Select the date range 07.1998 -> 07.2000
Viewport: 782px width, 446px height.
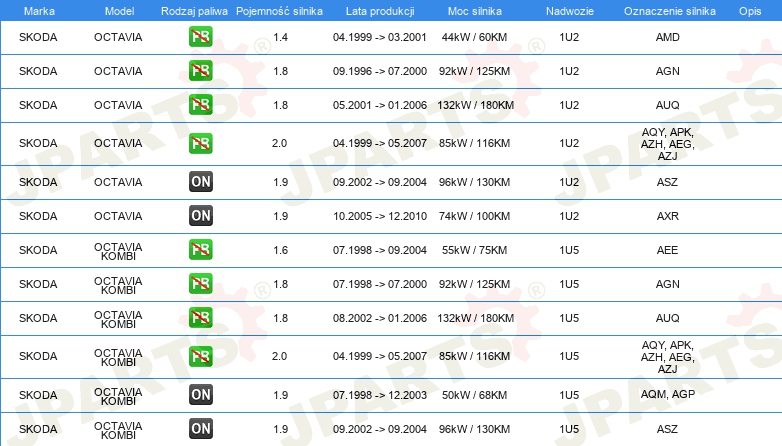click(380, 284)
